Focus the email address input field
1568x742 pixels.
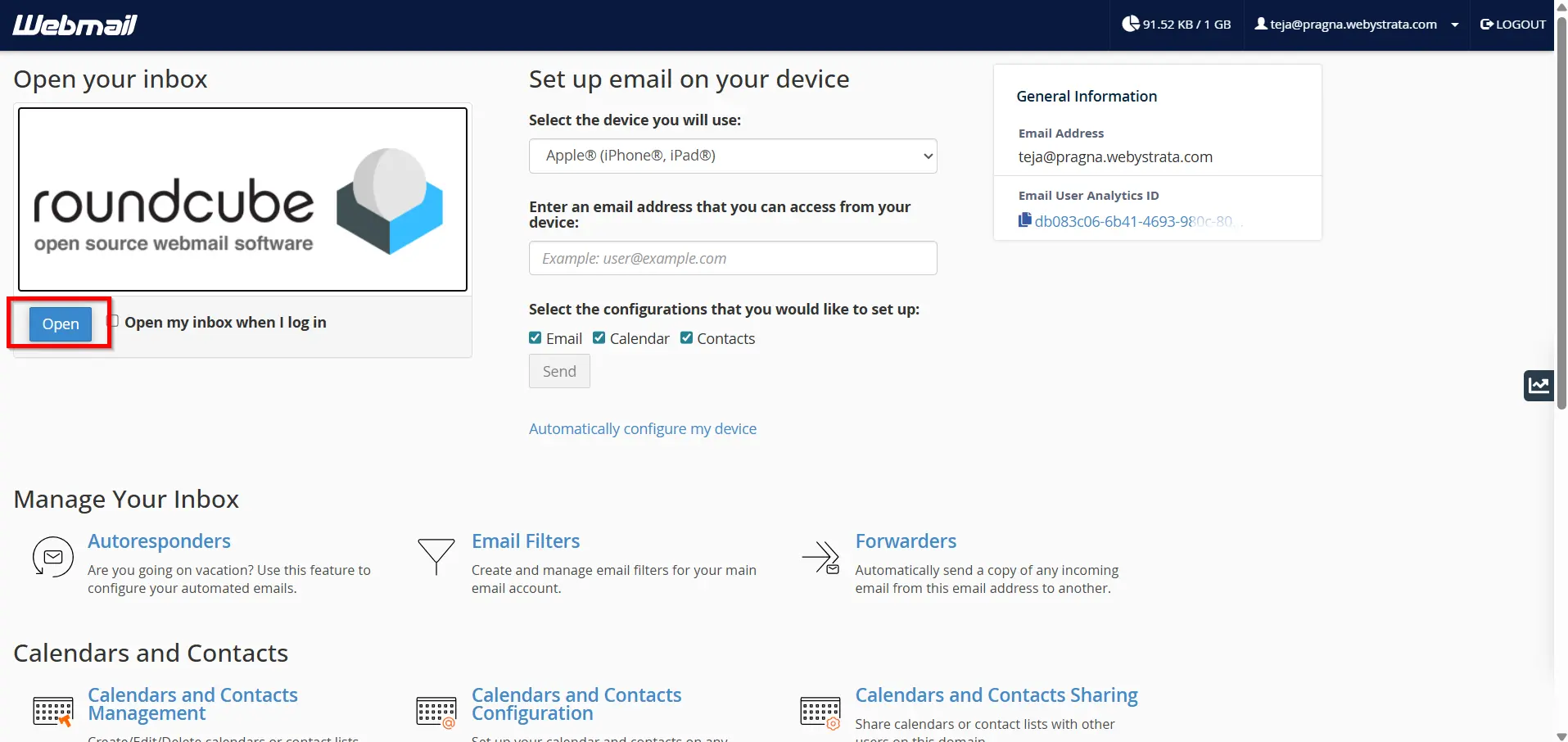pyautogui.click(x=733, y=258)
